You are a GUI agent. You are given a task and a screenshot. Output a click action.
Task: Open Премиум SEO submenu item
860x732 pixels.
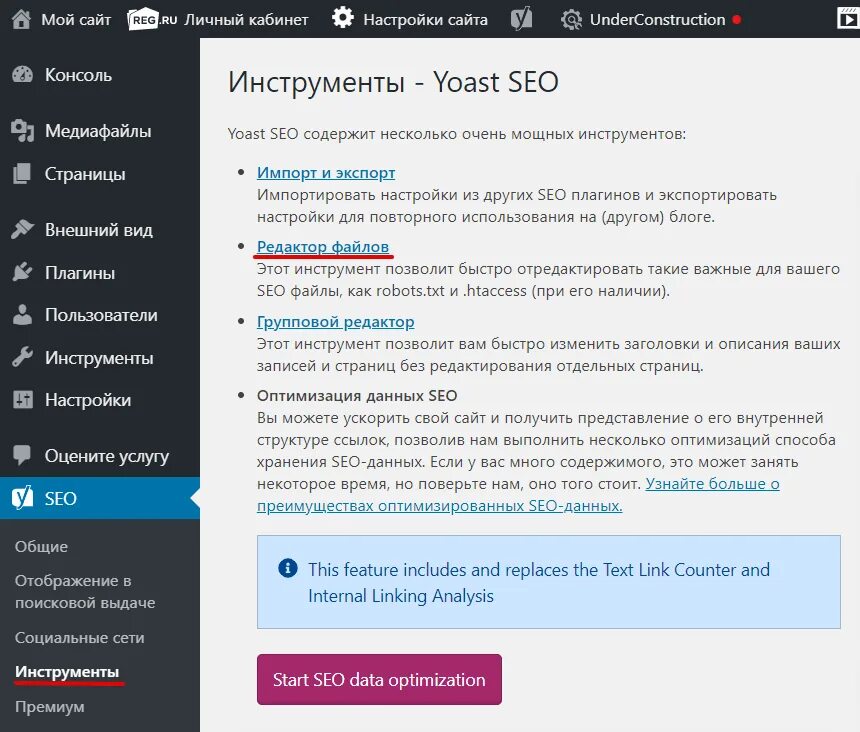(49, 707)
